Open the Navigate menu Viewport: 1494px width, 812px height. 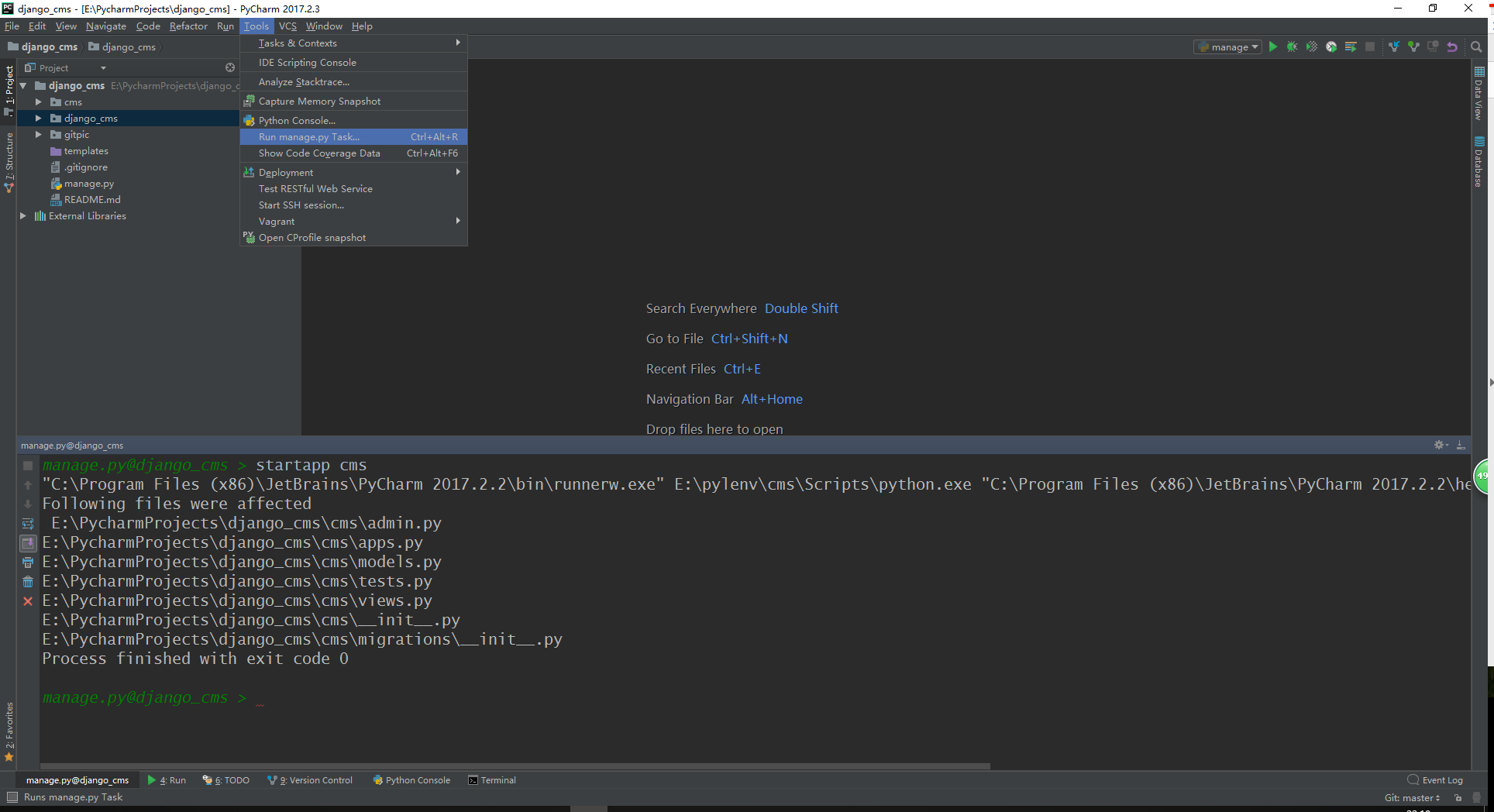tap(105, 26)
